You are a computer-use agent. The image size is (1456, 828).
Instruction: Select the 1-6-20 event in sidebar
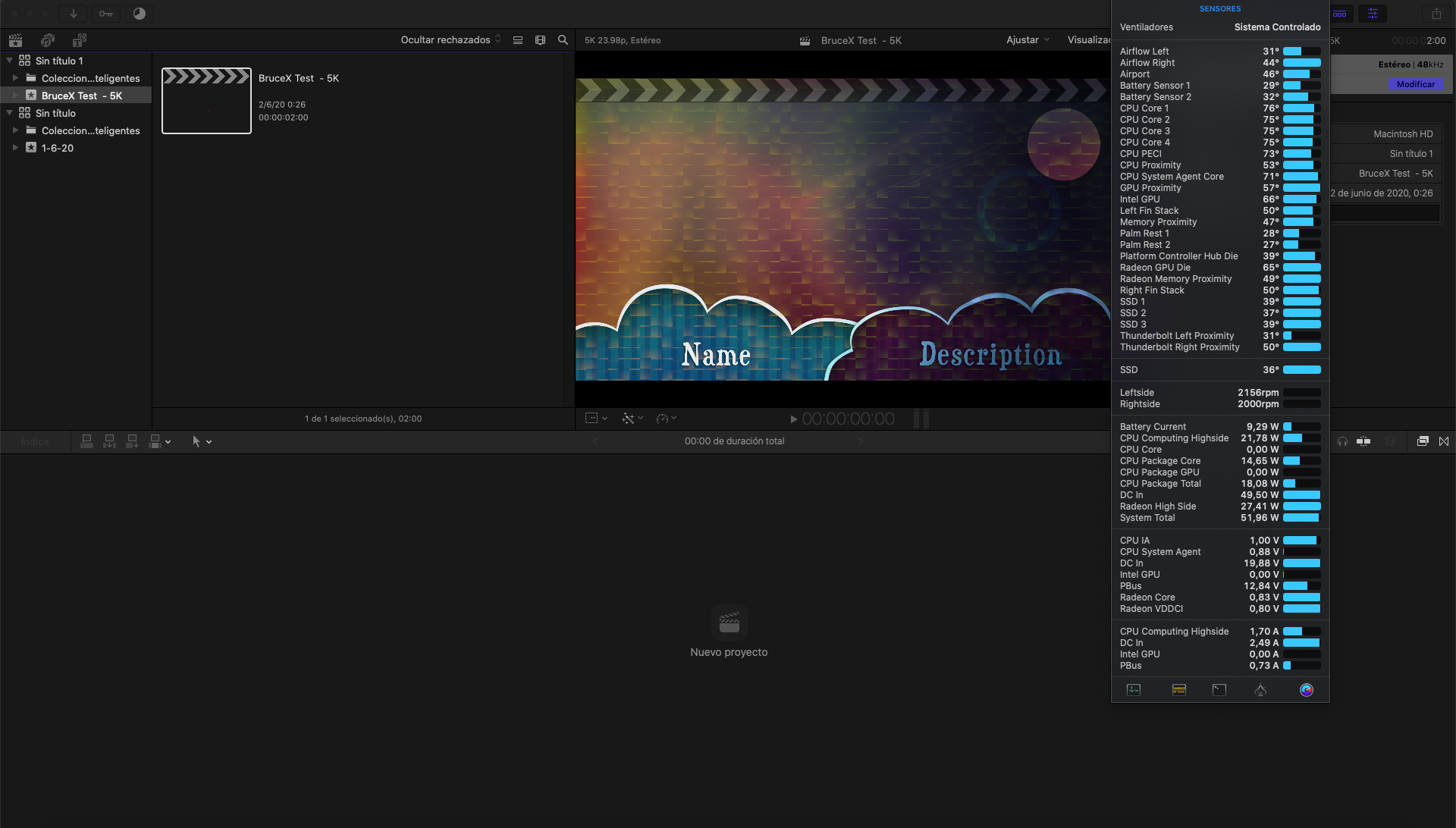coord(57,148)
